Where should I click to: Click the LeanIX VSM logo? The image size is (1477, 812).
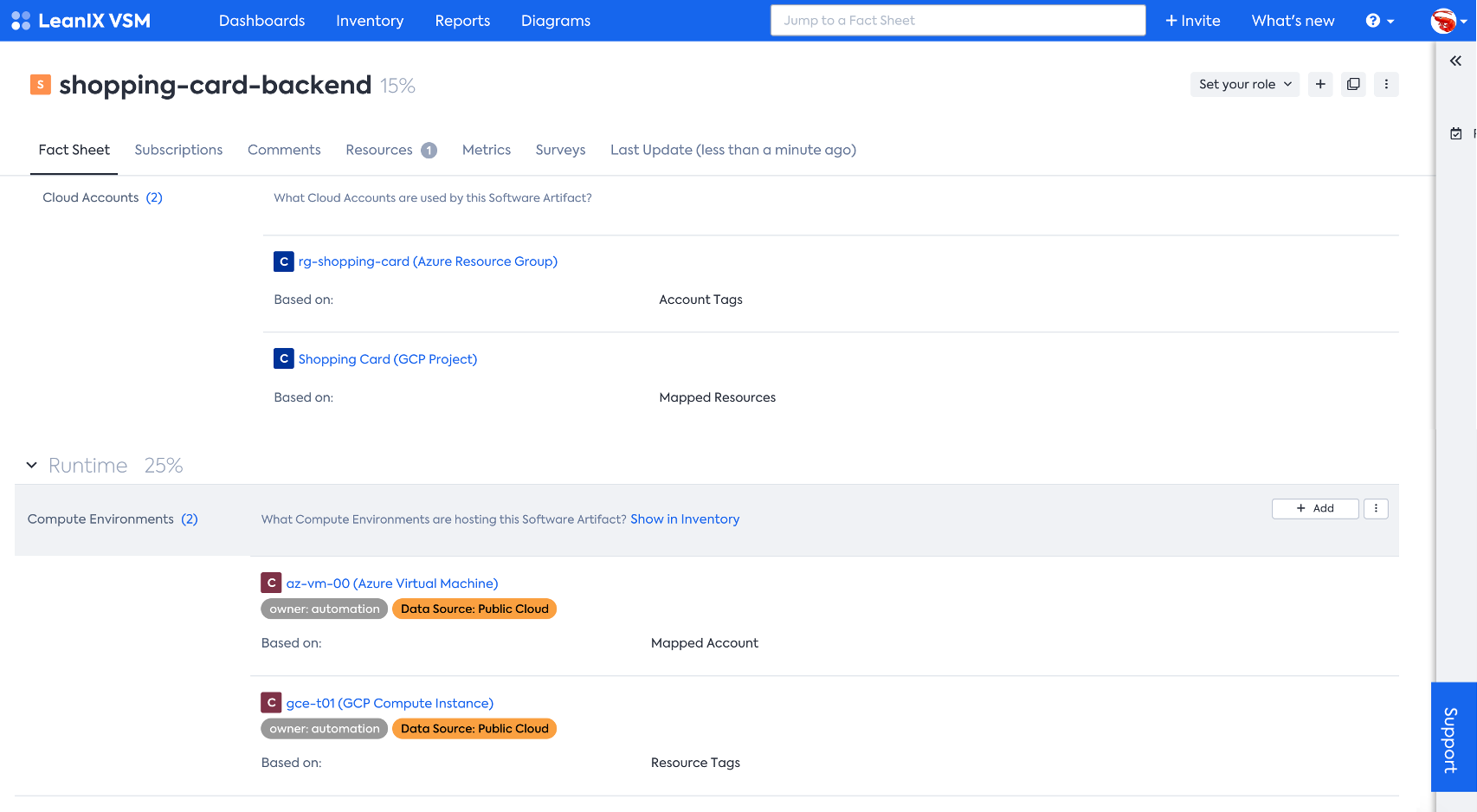(x=81, y=21)
